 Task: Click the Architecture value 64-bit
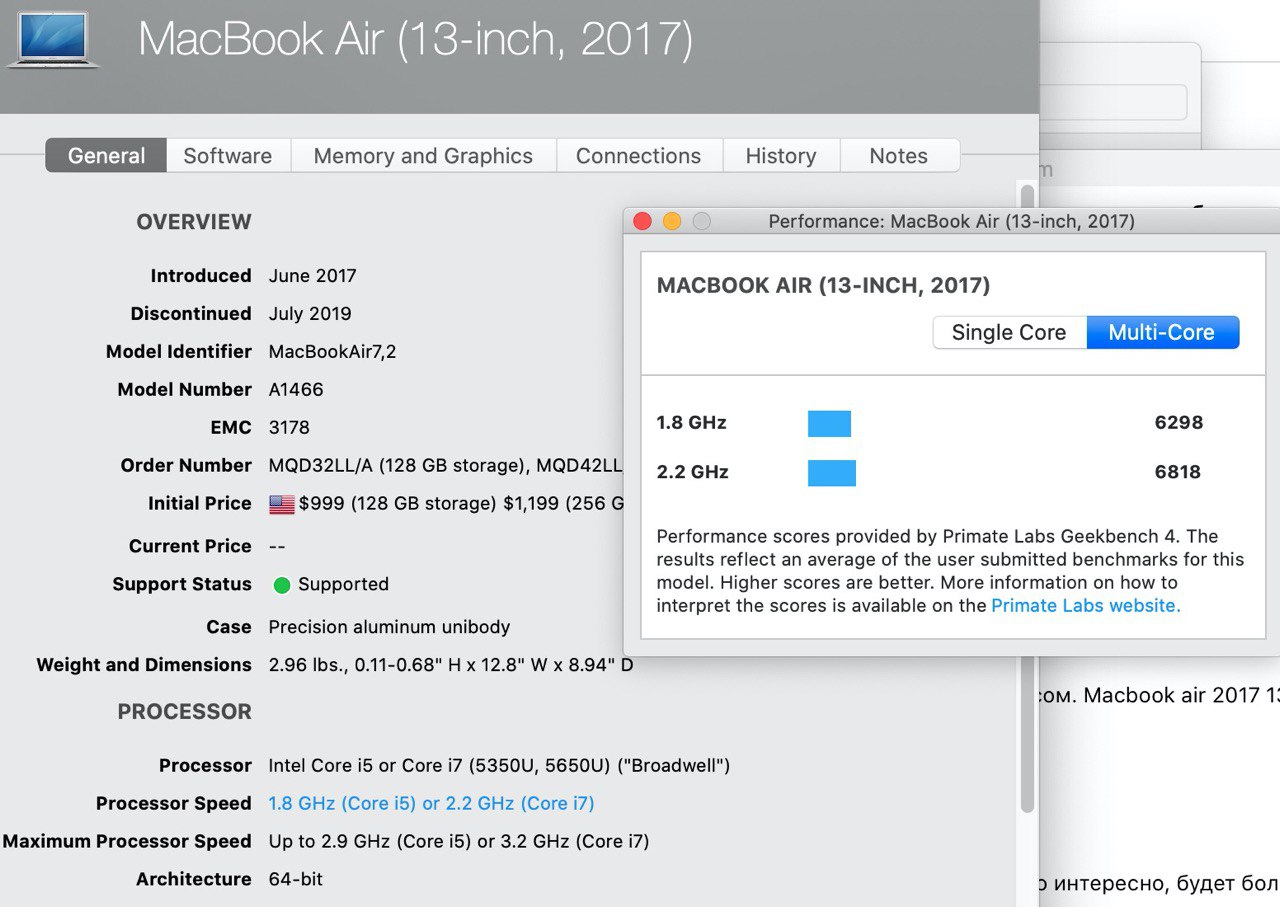click(x=296, y=879)
